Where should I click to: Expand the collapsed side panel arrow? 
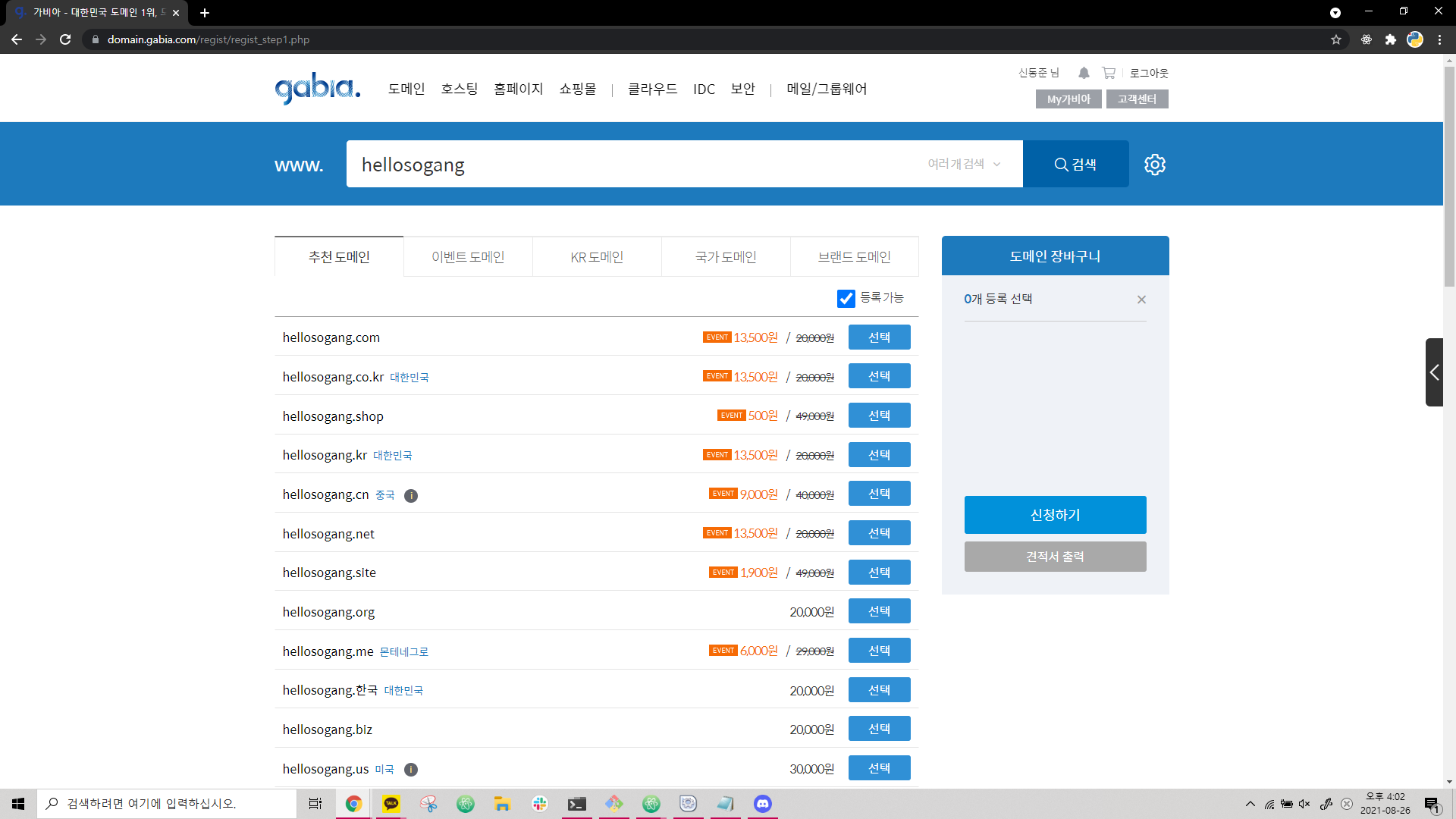(x=1434, y=372)
